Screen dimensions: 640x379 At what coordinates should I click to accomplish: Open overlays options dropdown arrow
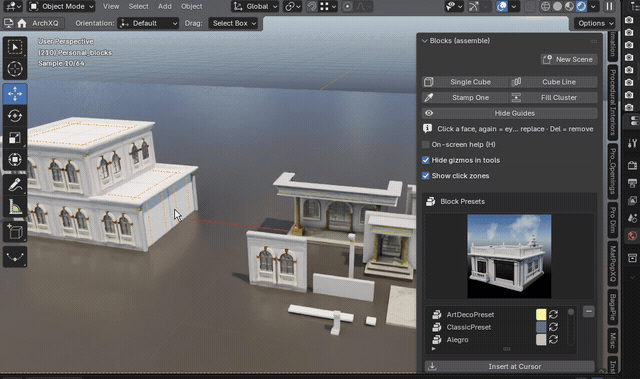(x=513, y=7)
